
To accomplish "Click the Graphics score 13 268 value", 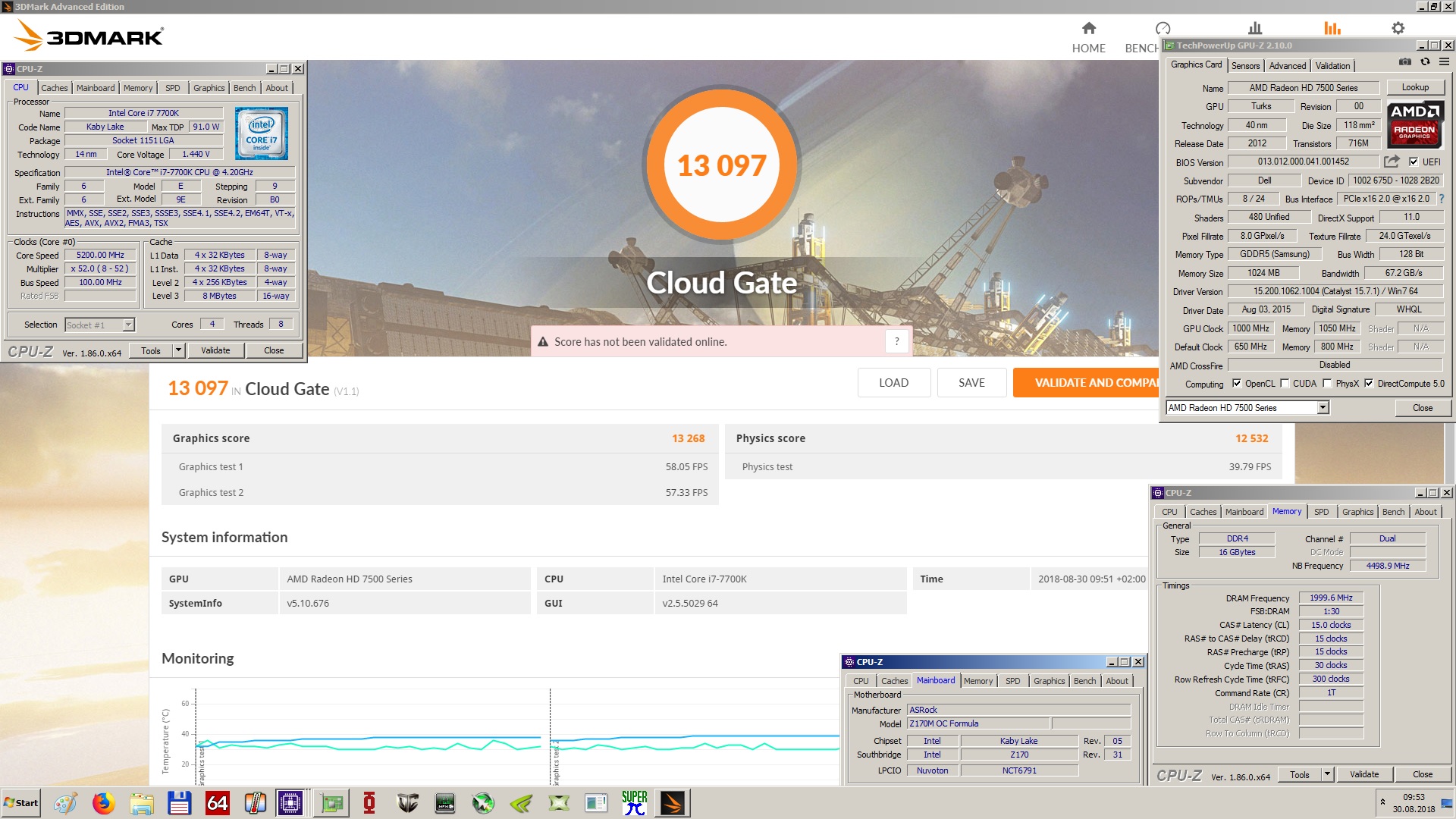I will (688, 438).
